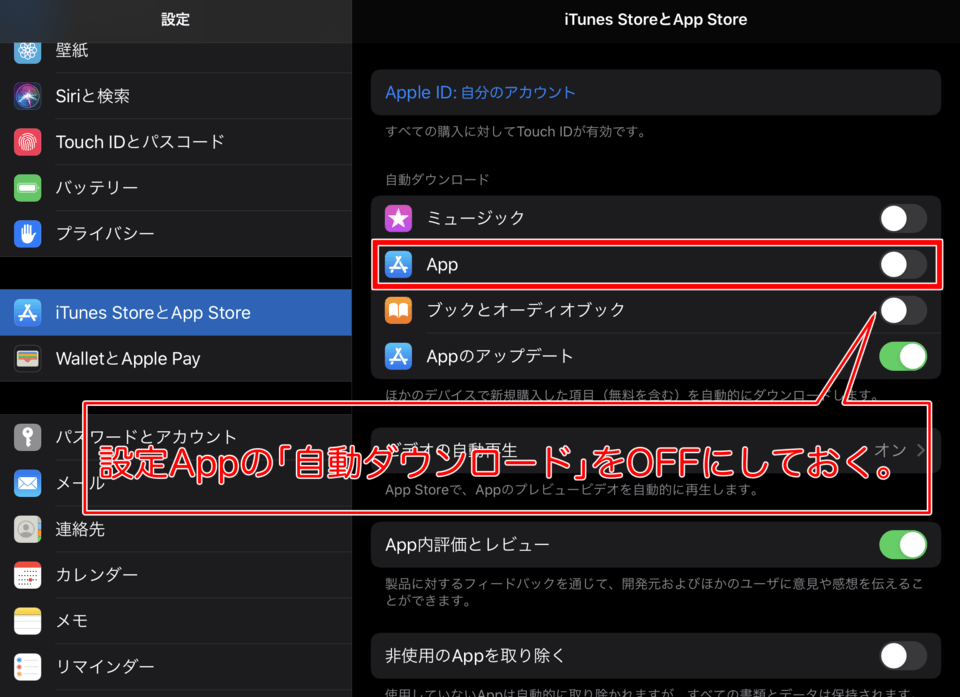Image resolution: width=960 pixels, height=697 pixels.
Task: Tap the App Store icon beside iTunes StoreとApp Store
Action: coord(28,312)
